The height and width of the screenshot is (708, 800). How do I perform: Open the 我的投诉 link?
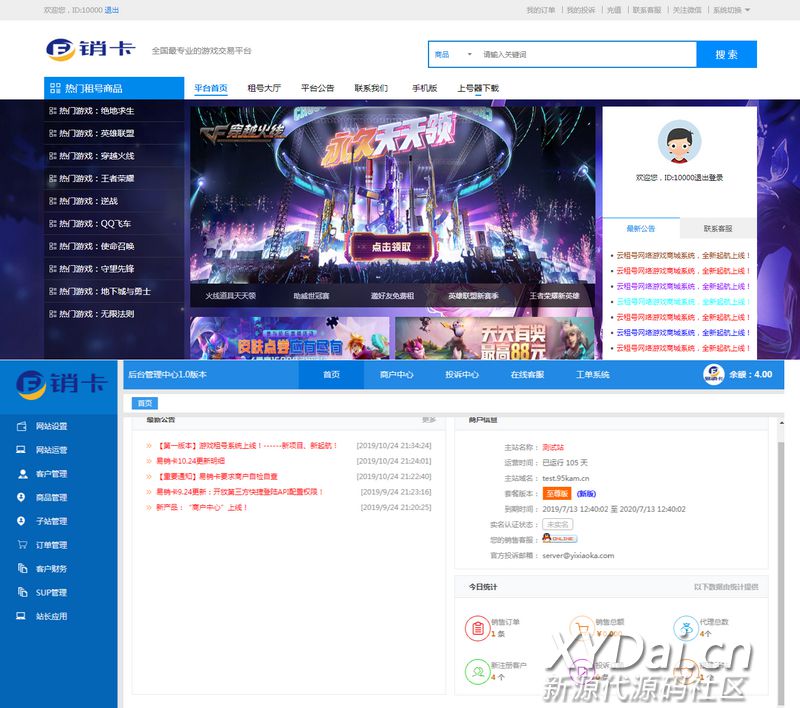pos(581,10)
